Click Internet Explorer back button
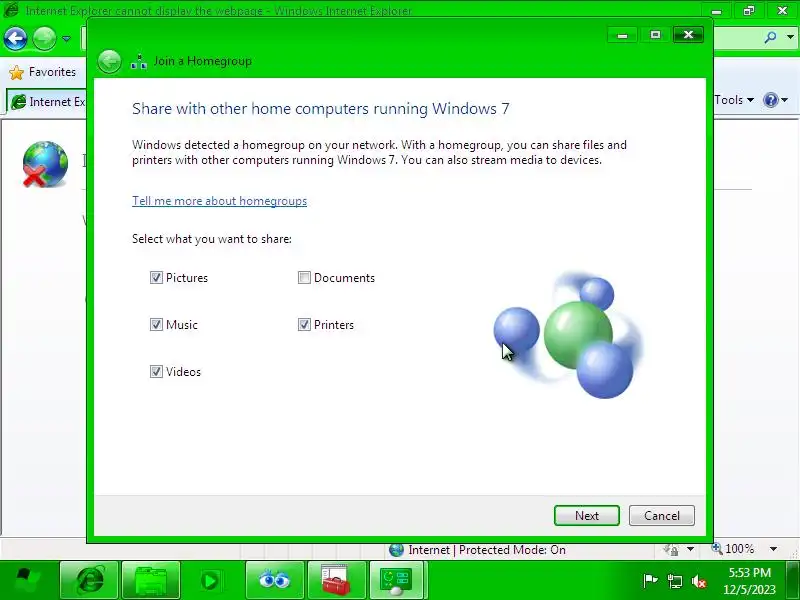Image resolution: width=800 pixels, height=600 pixels. pyautogui.click(x=15, y=38)
